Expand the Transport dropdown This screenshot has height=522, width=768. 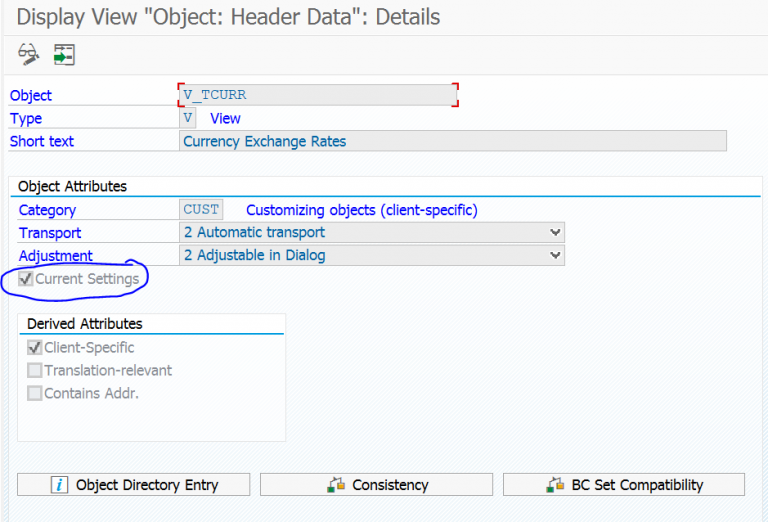click(556, 233)
